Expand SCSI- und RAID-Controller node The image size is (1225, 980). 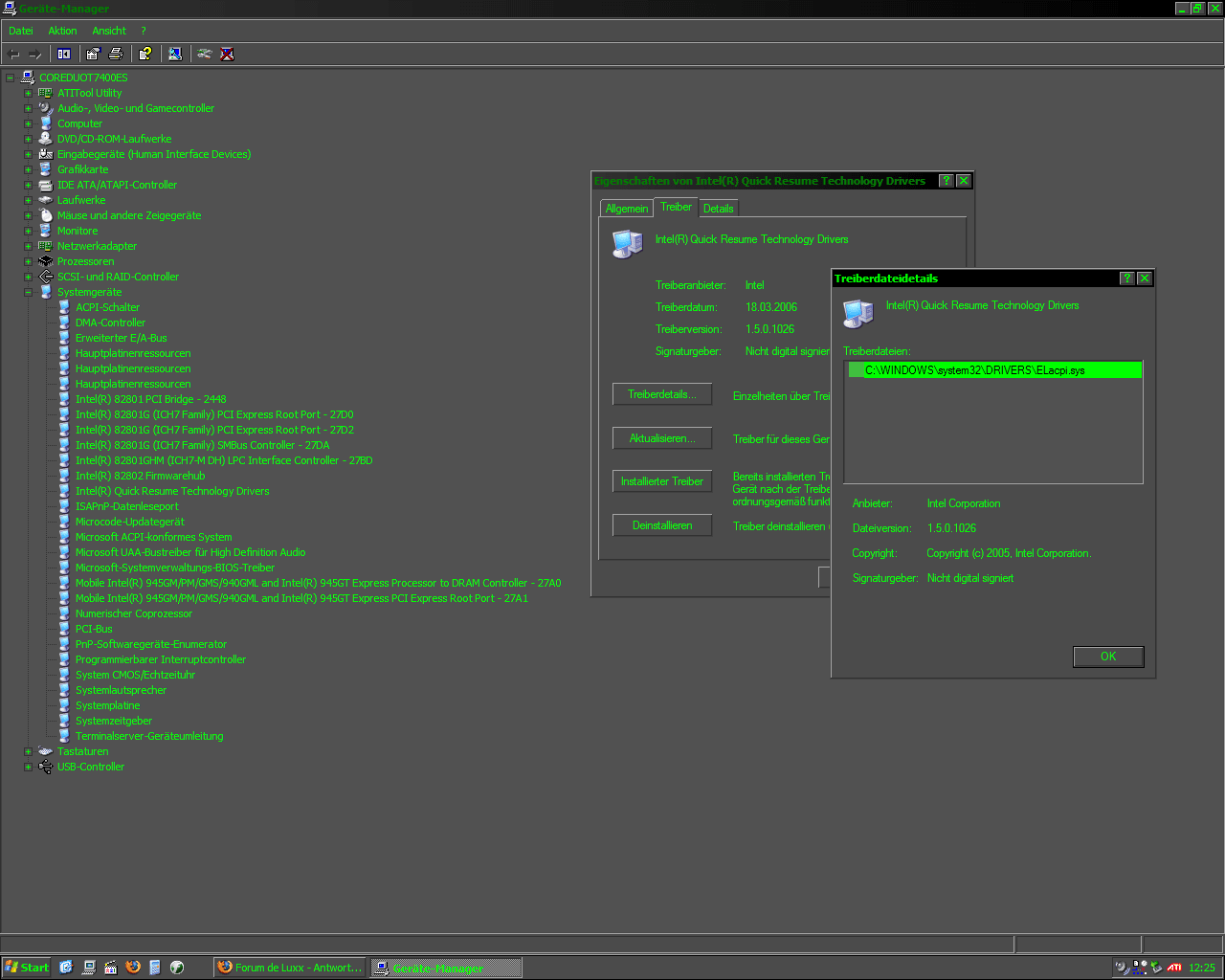click(x=28, y=277)
